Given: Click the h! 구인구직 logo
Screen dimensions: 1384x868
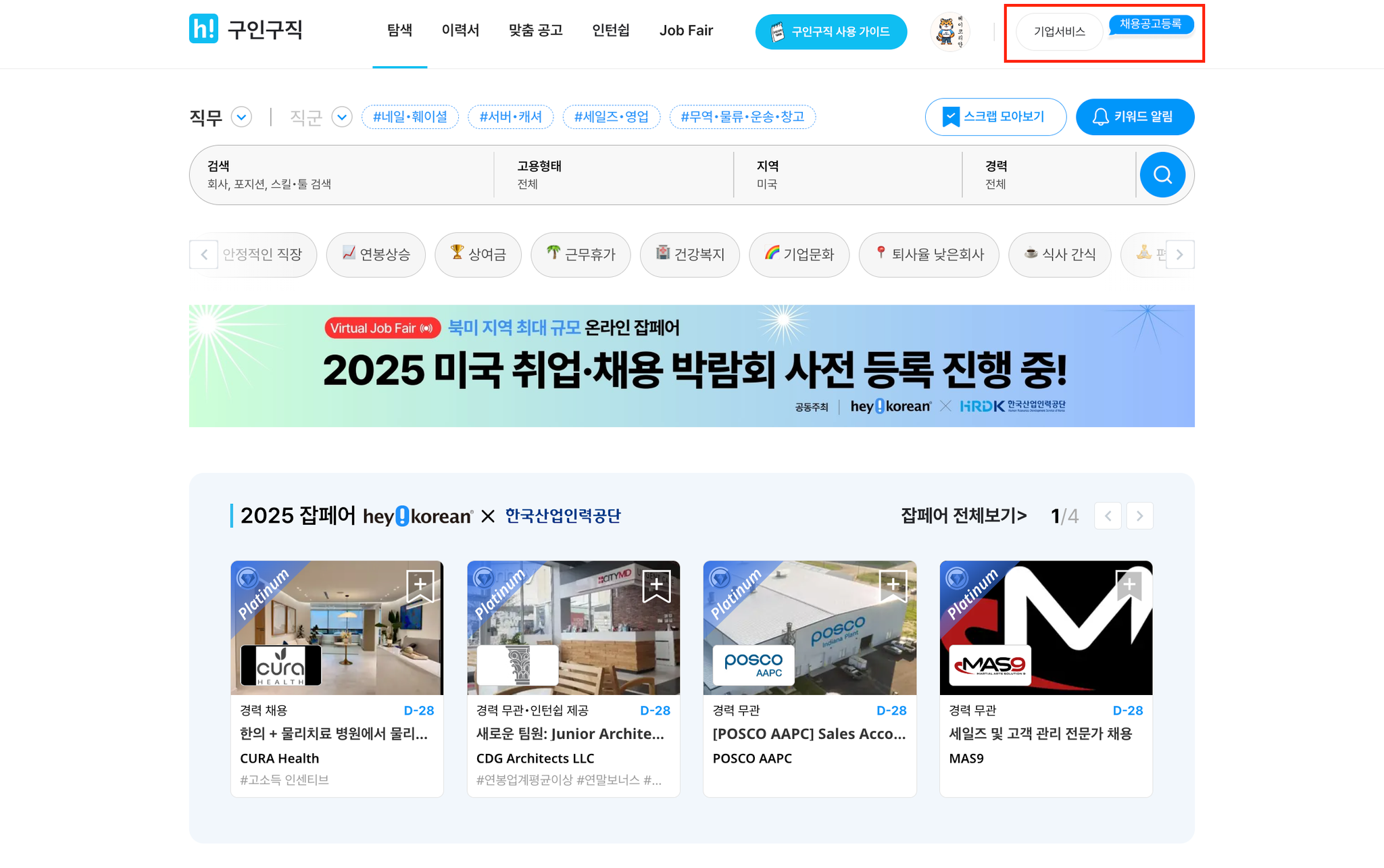Looking at the screenshot, I should pos(245,29).
